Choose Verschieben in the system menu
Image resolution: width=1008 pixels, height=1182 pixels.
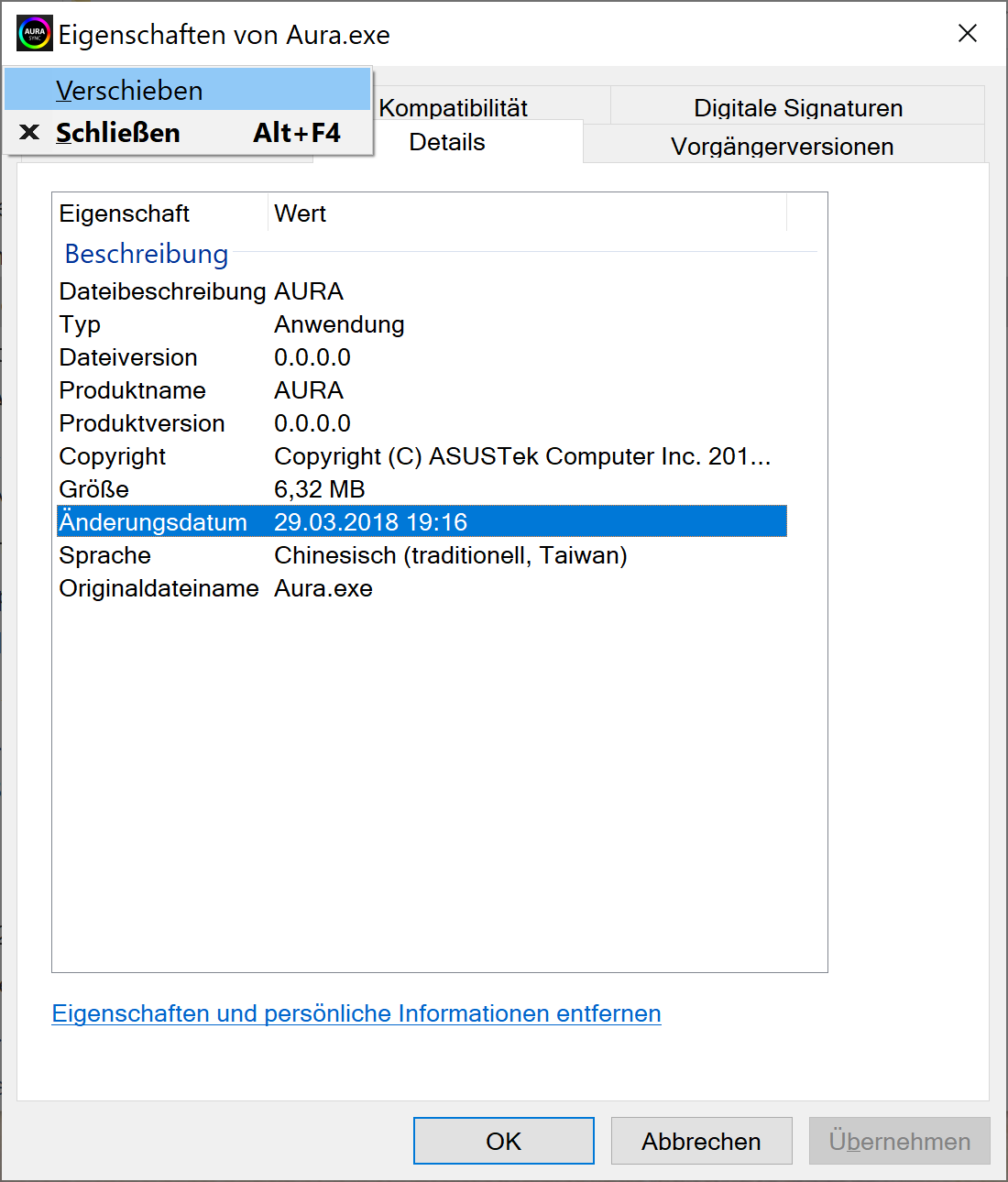click(188, 90)
